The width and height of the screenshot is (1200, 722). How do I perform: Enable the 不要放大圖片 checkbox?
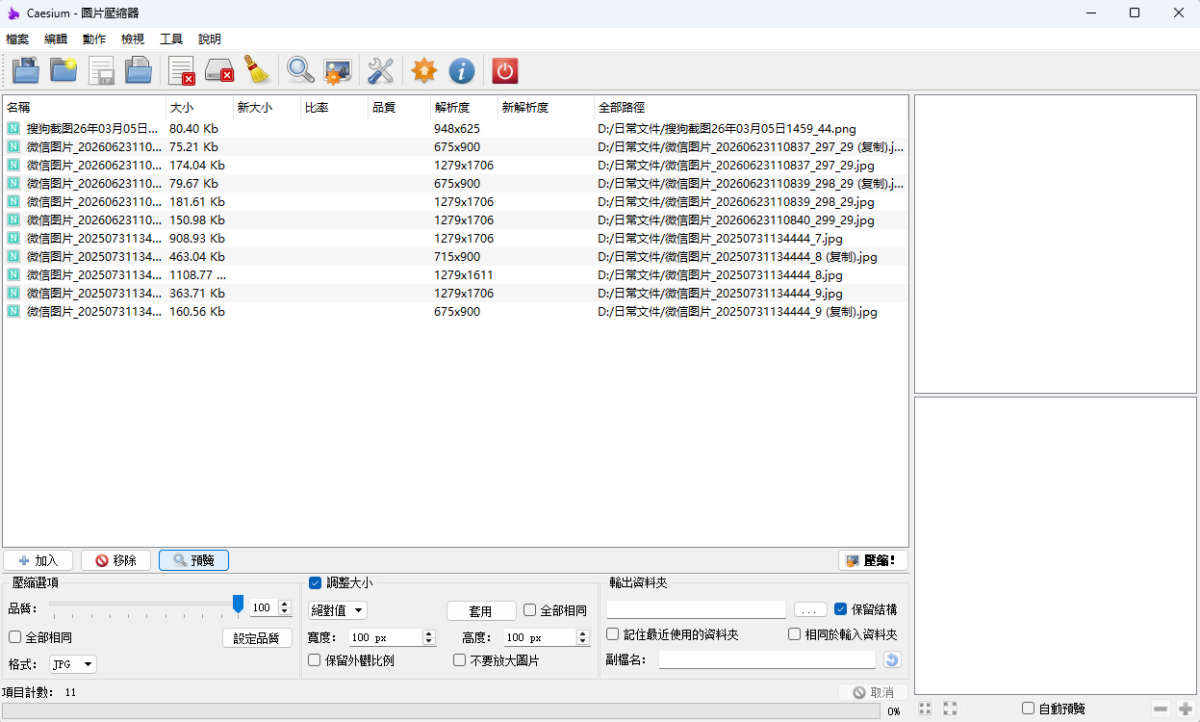(x=460, y=660)
